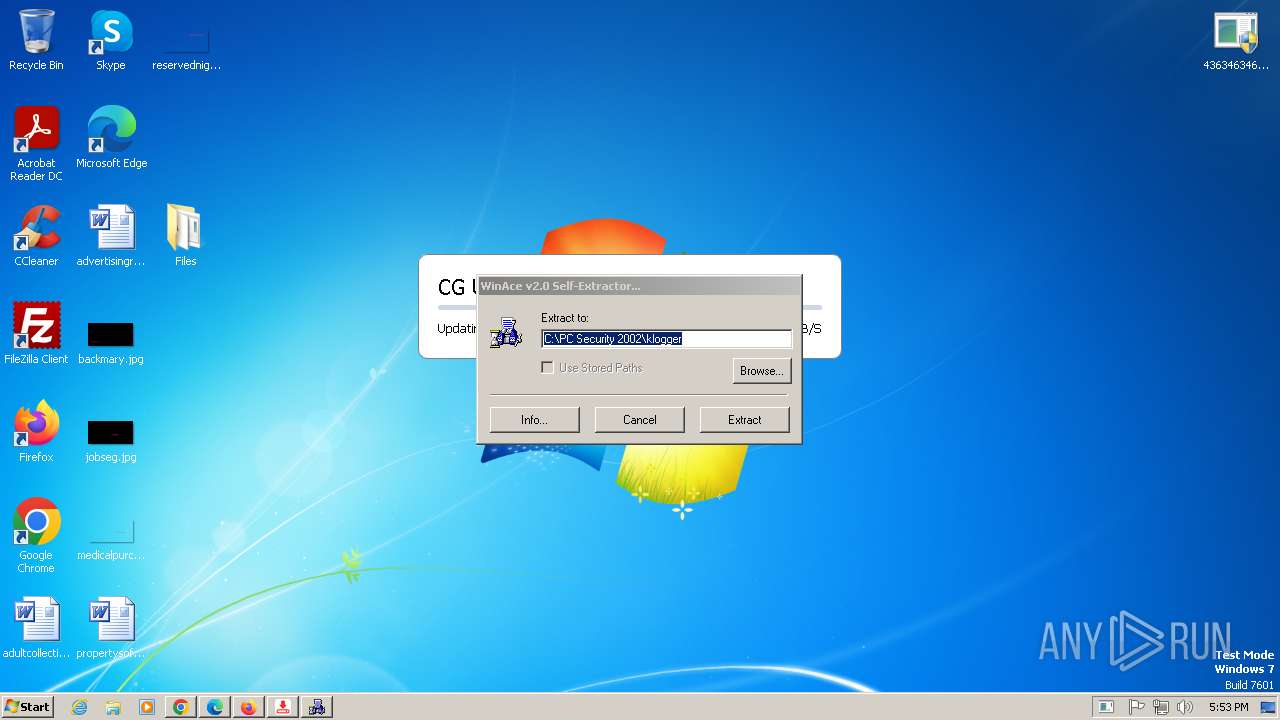Viewport: 1280px width, 720px height.
Task: Launch Microsoft Edge from the desktop
Action: [111, 137]
